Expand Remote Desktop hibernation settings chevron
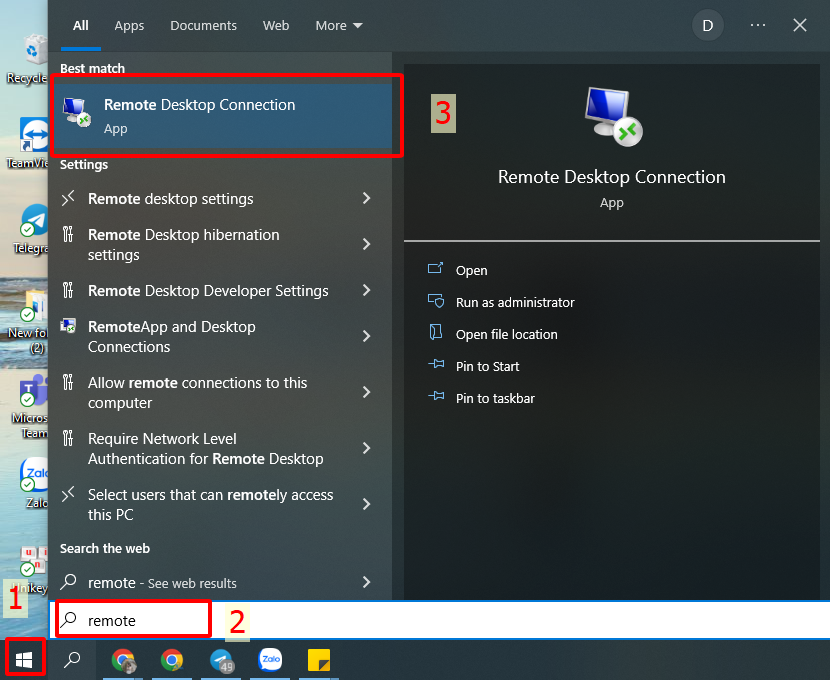This screenshot has height=680, width=830. (366, 244)
